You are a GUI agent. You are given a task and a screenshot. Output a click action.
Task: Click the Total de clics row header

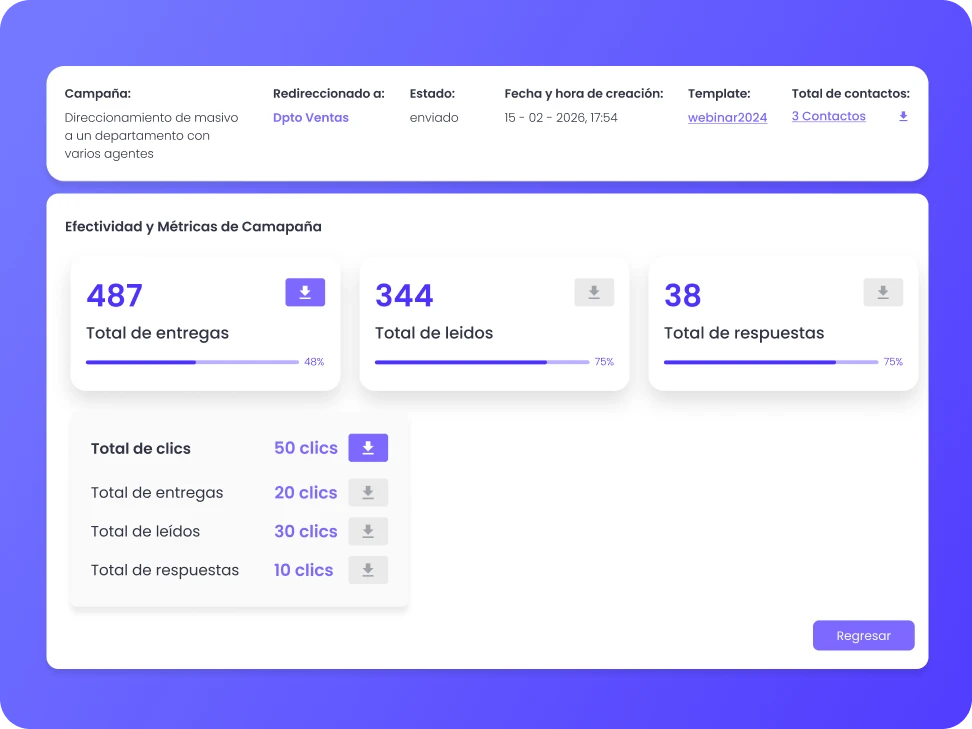140,448
